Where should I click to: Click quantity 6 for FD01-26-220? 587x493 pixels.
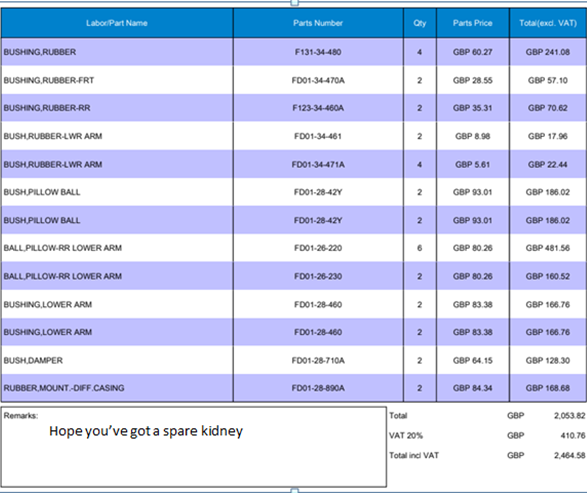tap(420, 248)
